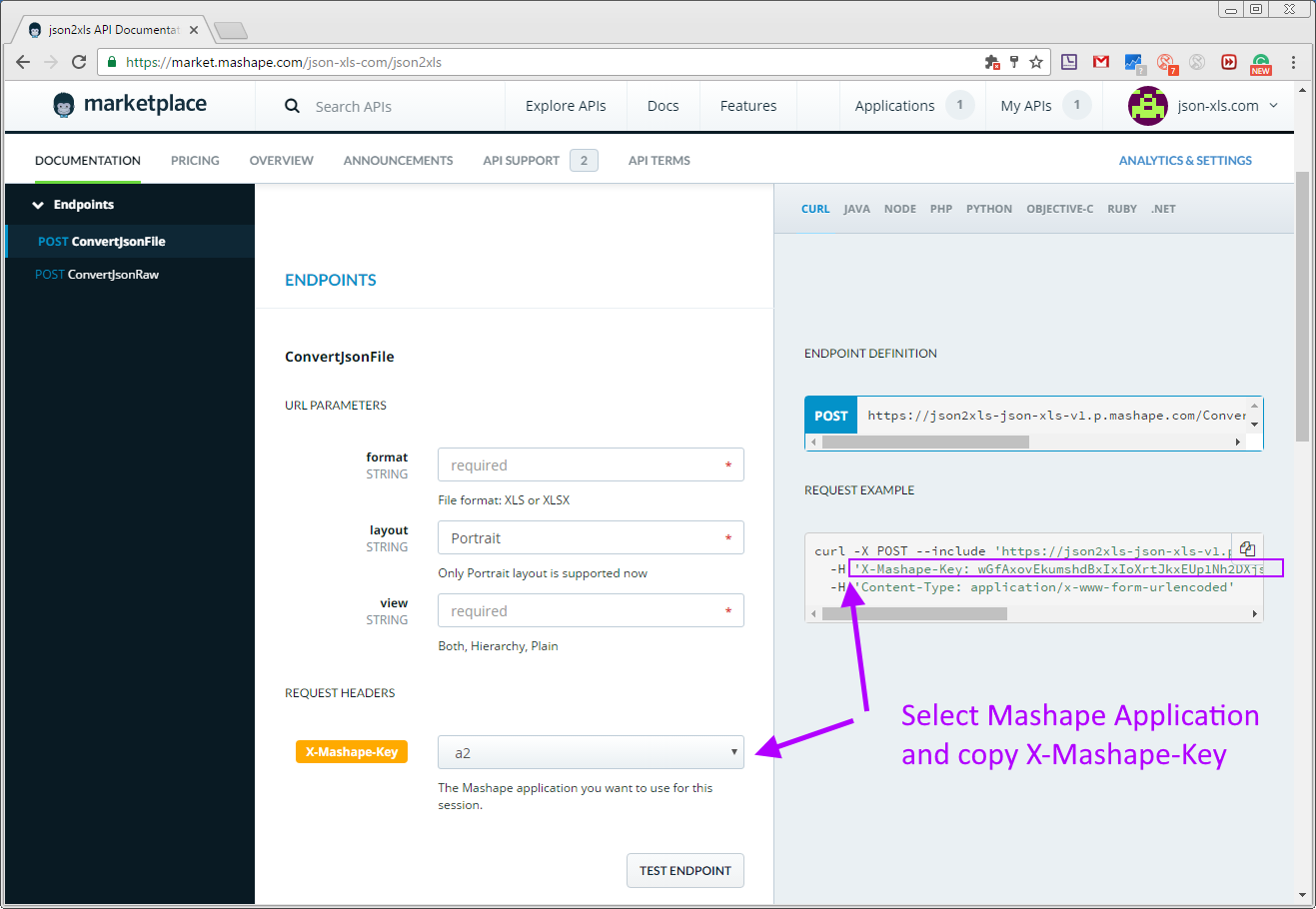Open the X-Mashape-Key application dropdown
Viewport: 1316px width, 909px height.
(x=591, y=752)
